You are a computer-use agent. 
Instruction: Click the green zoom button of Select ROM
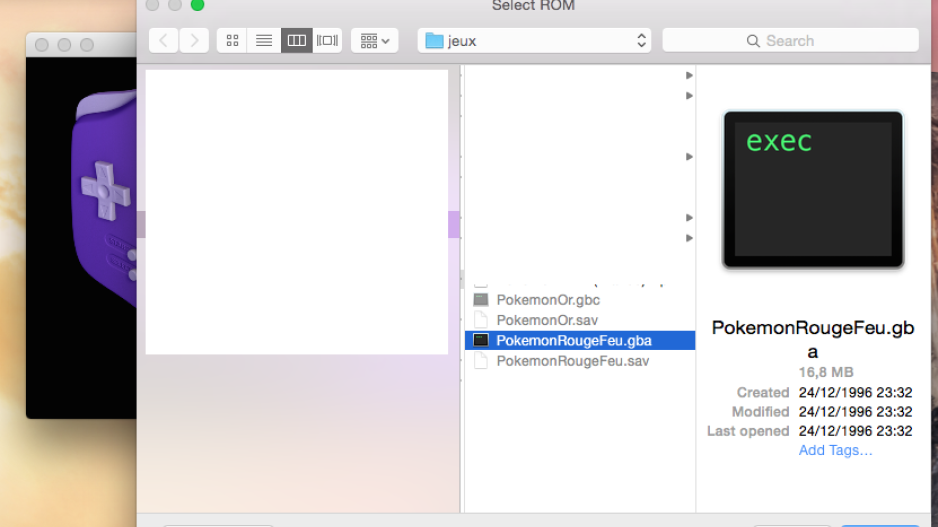197,5
